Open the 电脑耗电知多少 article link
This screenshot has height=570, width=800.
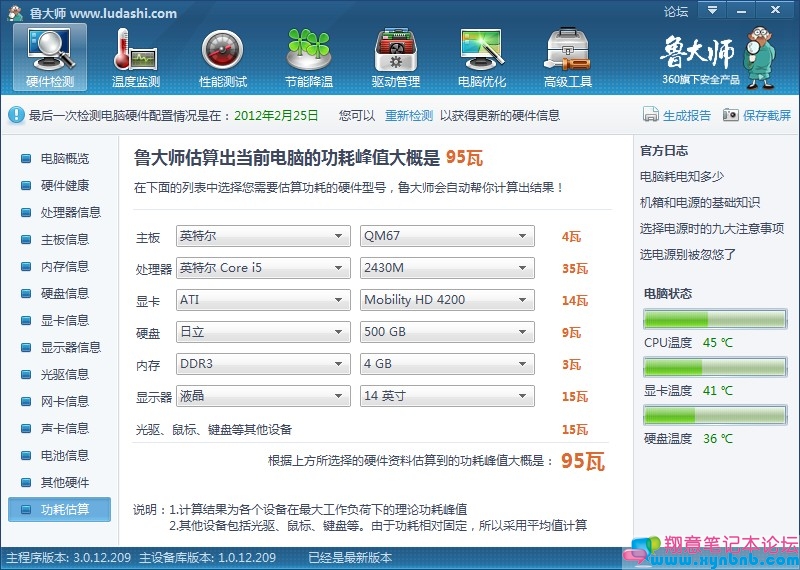[682, 177]
